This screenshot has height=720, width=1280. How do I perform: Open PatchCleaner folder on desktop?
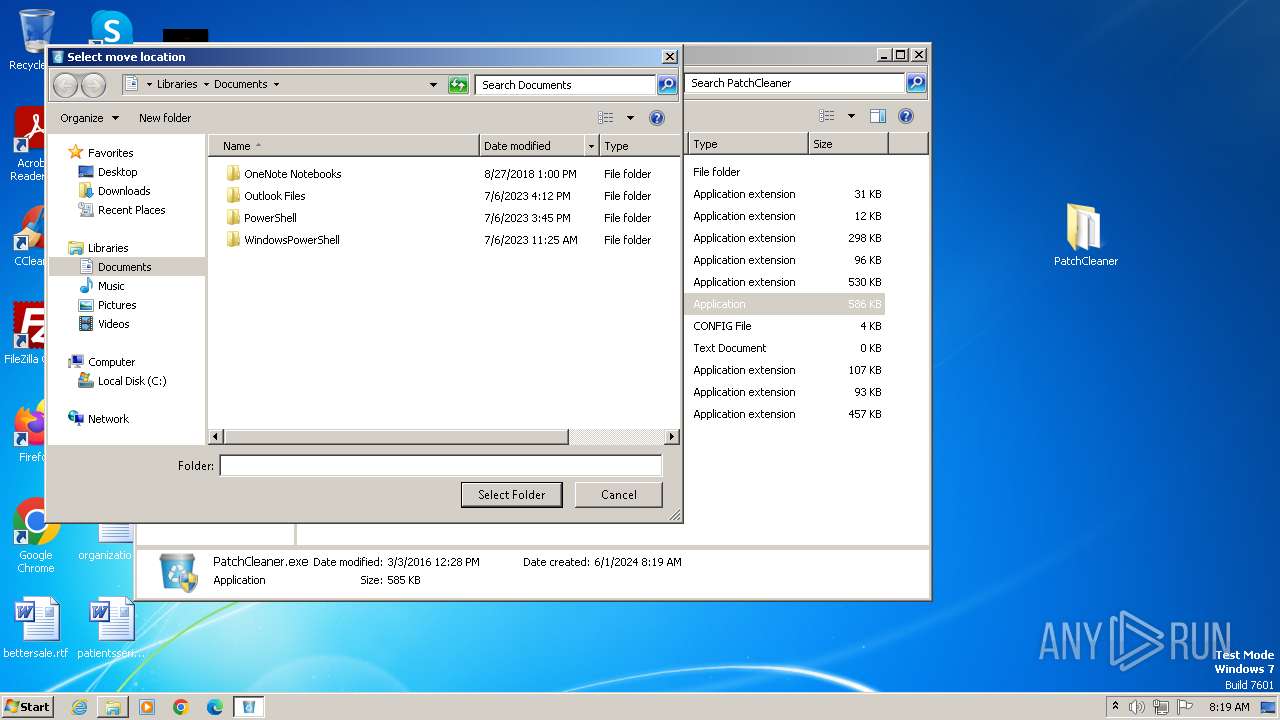1085,235
